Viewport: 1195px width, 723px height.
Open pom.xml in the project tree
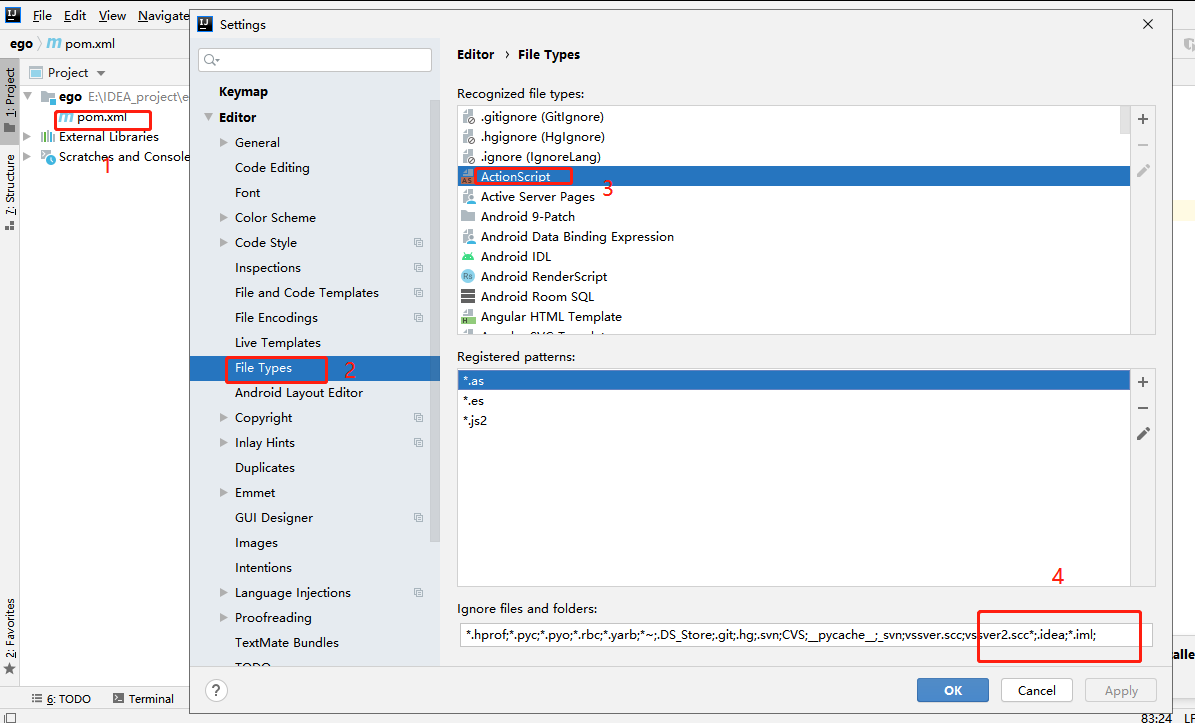pos(101,117)
